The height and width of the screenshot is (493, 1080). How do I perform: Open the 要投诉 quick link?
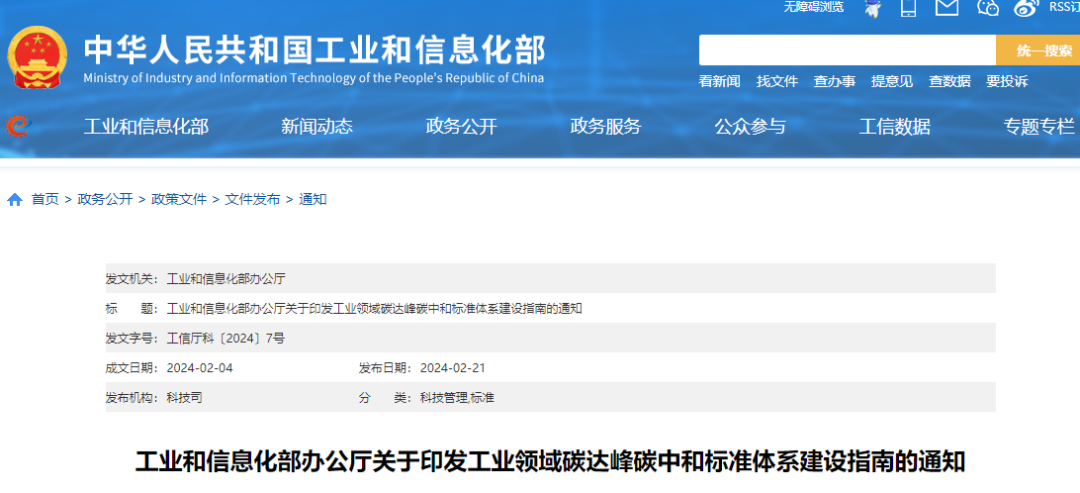1007,81
